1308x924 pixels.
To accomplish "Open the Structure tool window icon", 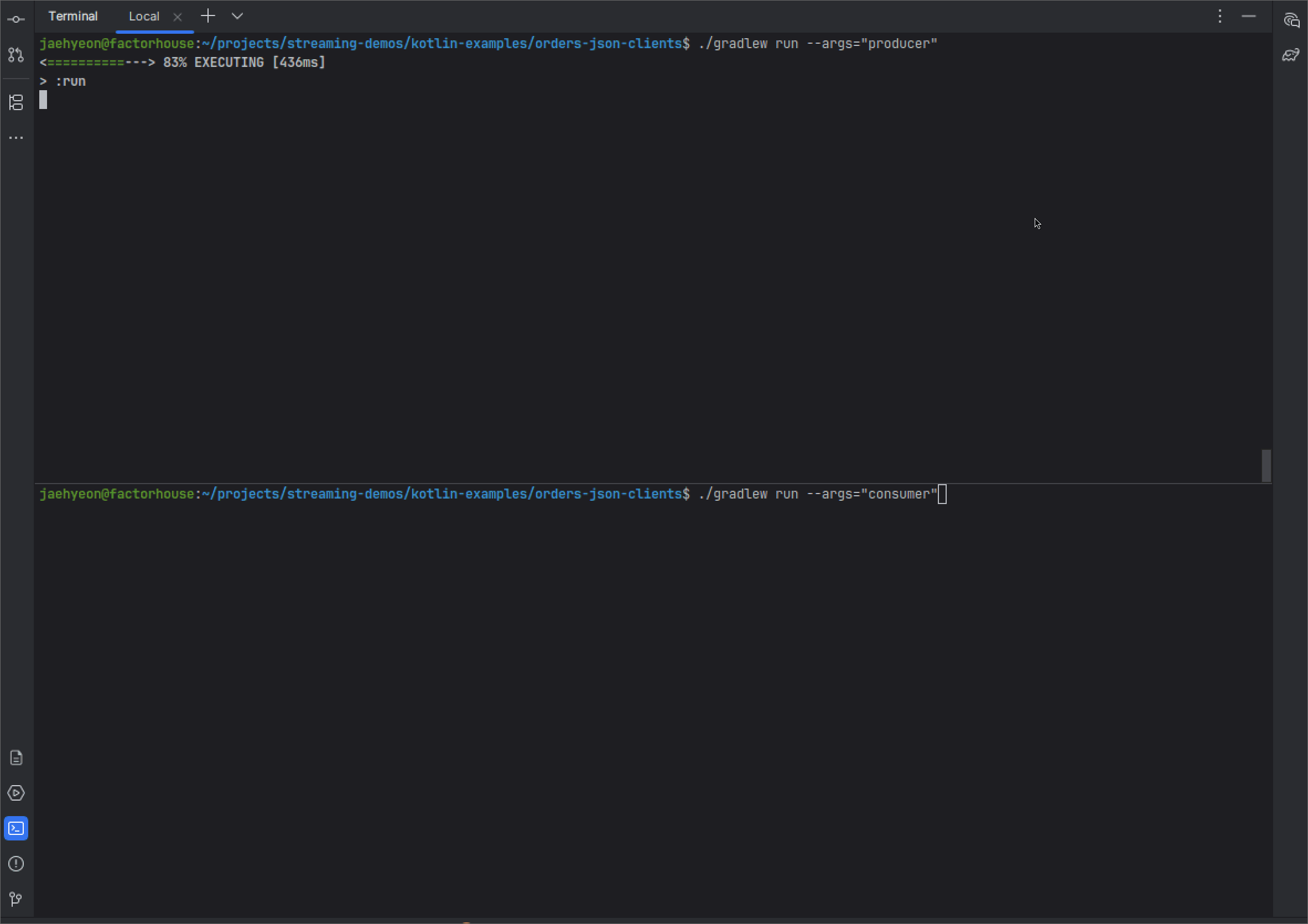I will (16, 102).
